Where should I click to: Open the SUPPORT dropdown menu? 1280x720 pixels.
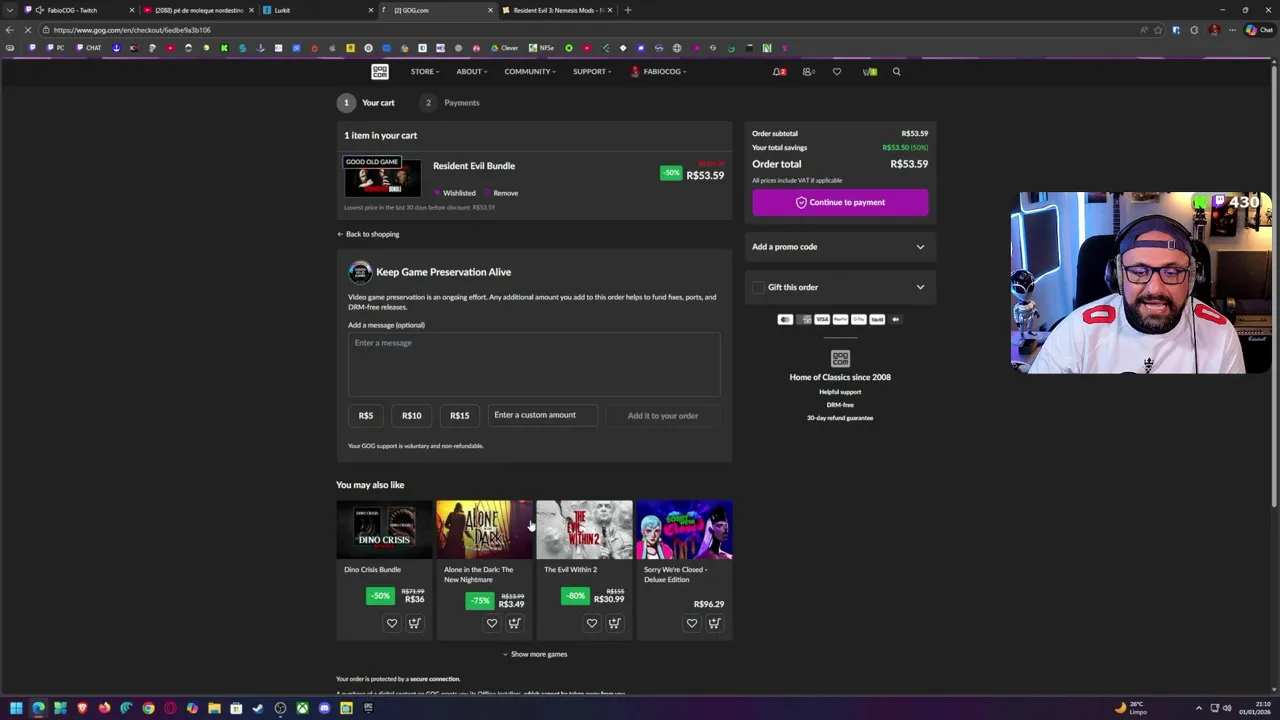pyautogui.click(x=592, y=71)
